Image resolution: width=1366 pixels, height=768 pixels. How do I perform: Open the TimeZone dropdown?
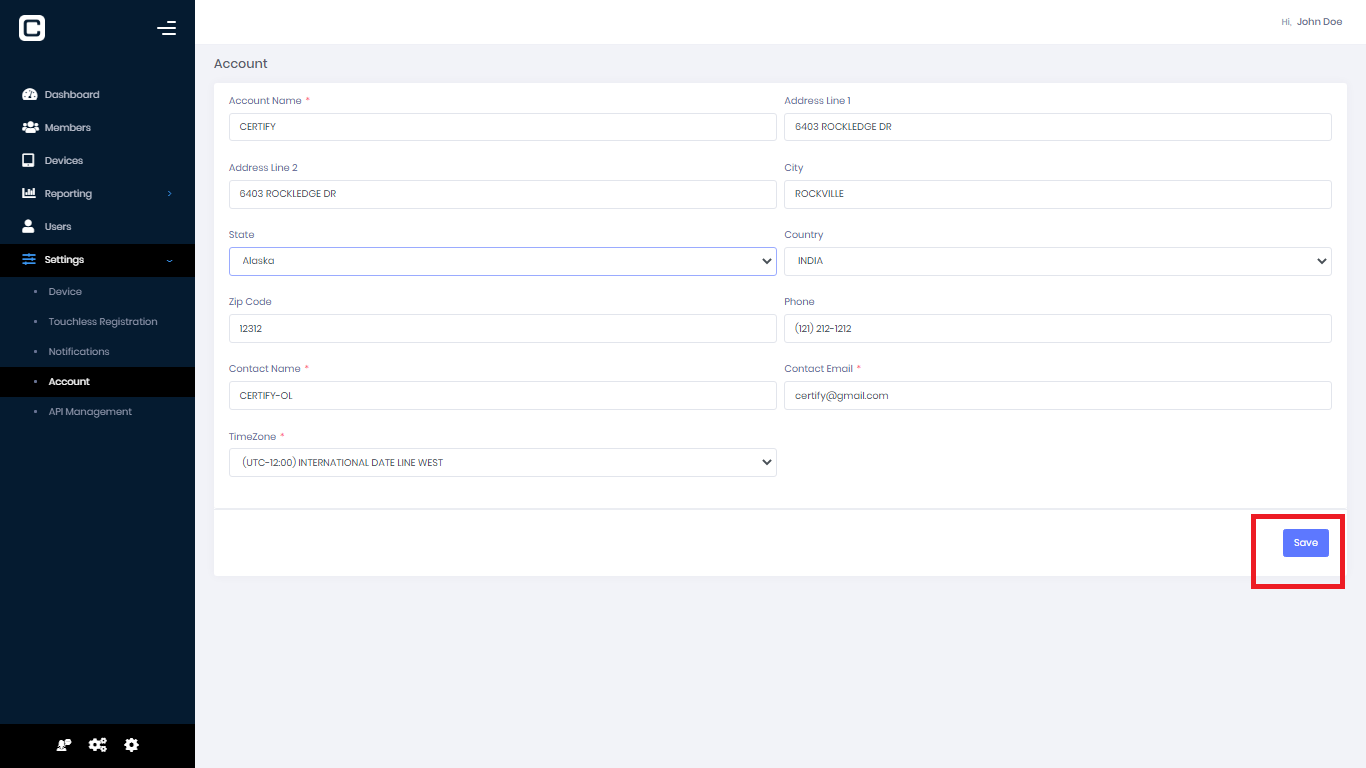click(x=502, y=462)
